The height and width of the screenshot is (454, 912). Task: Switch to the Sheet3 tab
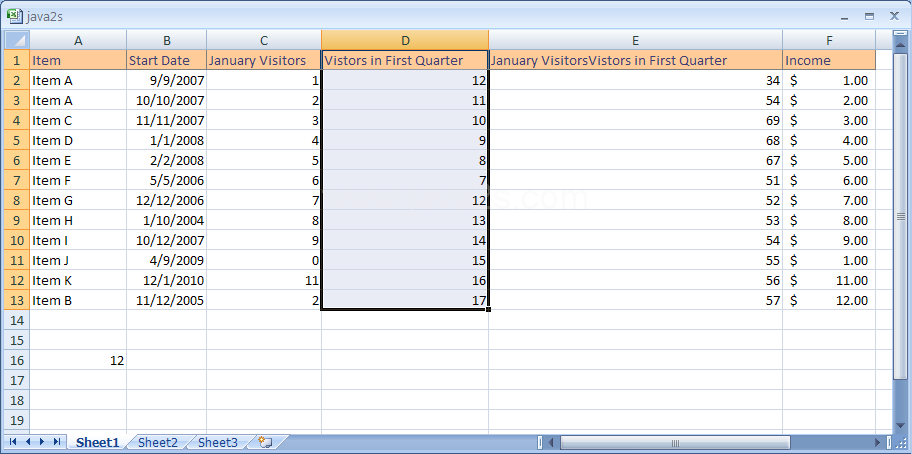(218, 442)
